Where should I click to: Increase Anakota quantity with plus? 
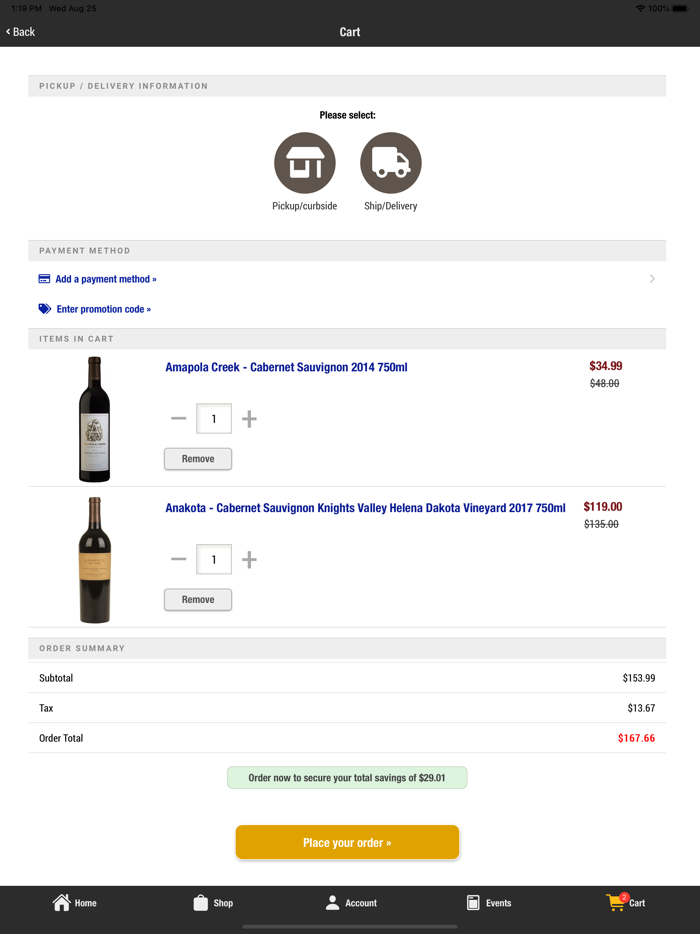point(249,560)
